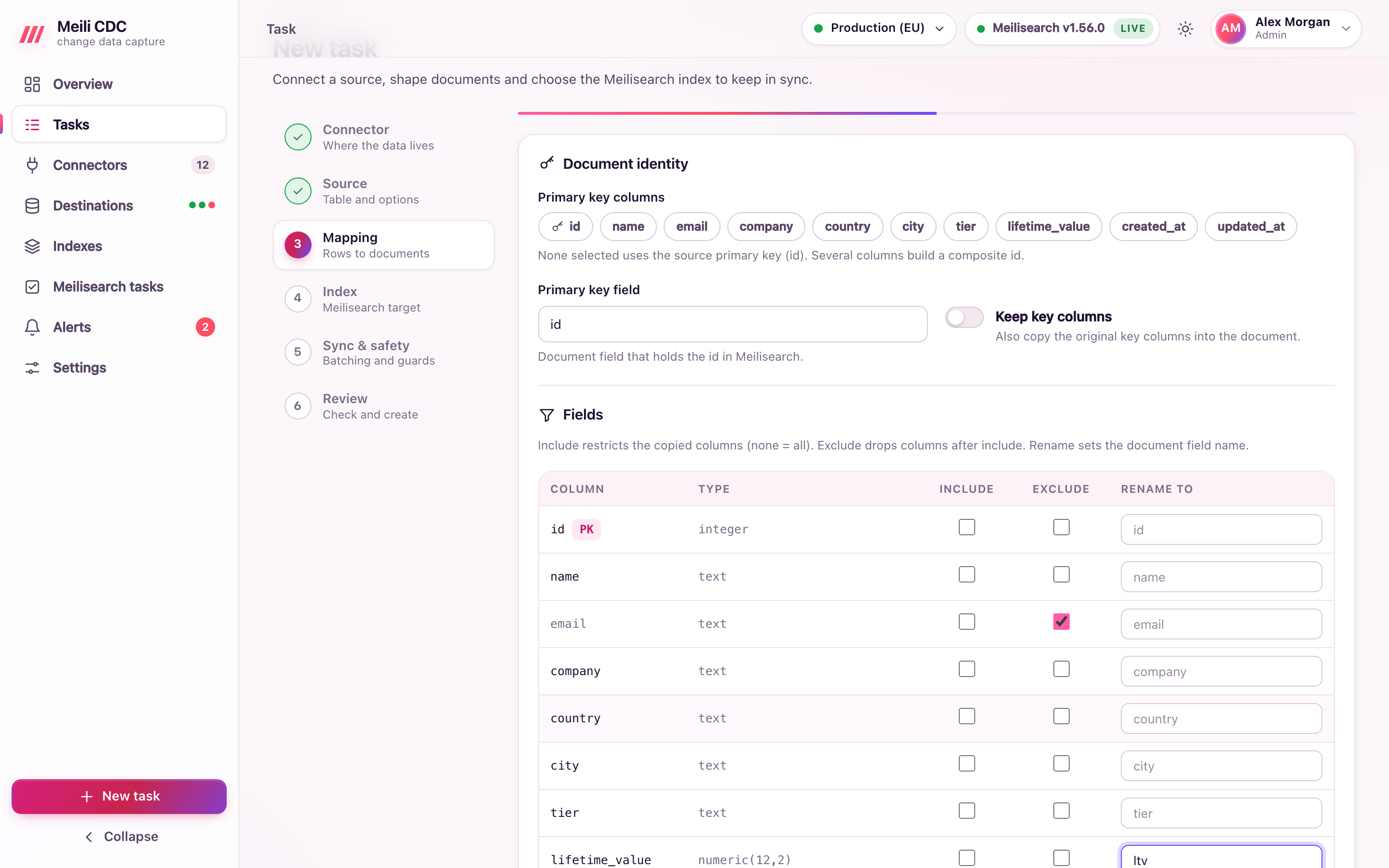Click the Destinations status dots indicator
Viewport: 1389px width, 868px height.
202,205
